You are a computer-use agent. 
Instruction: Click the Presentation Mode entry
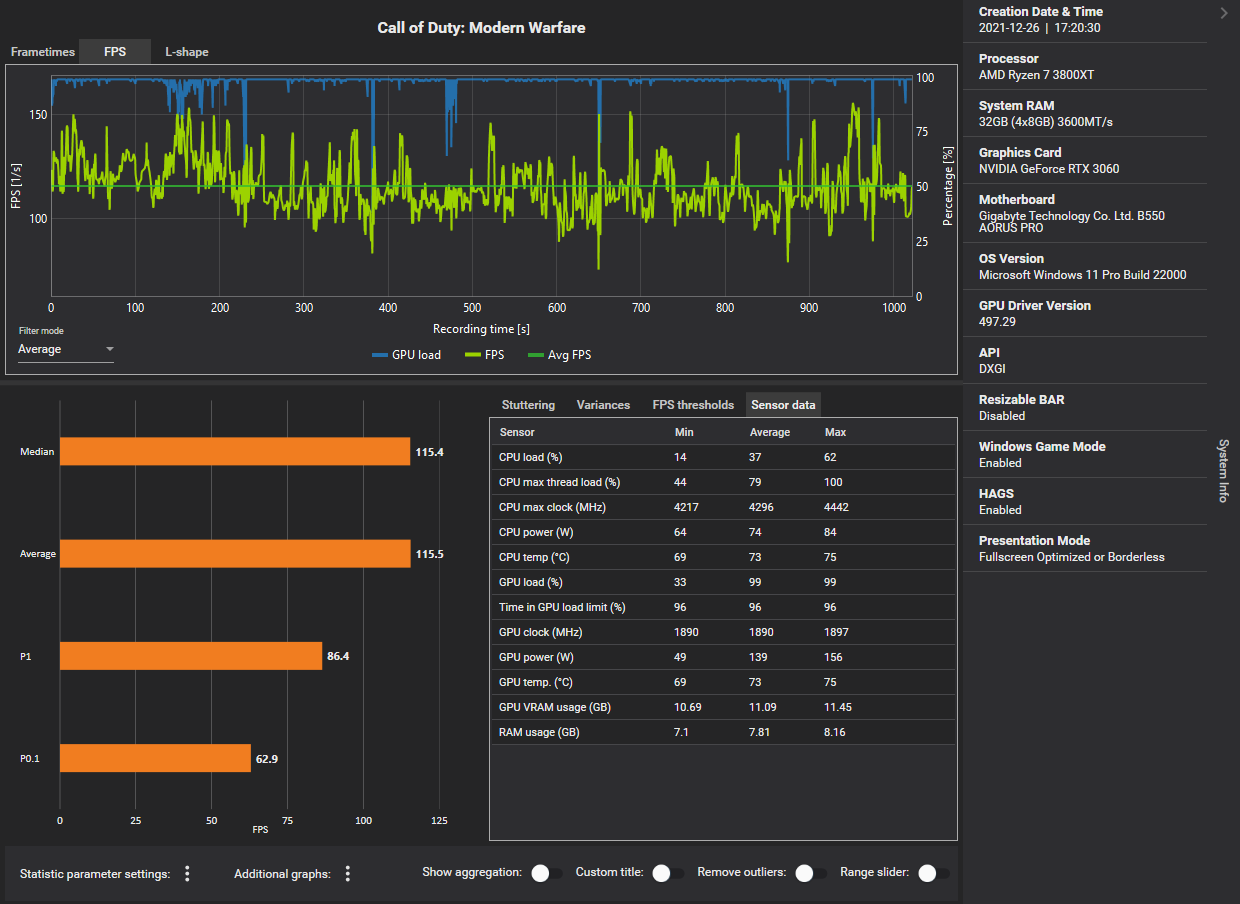click(x=1085, y=548)
